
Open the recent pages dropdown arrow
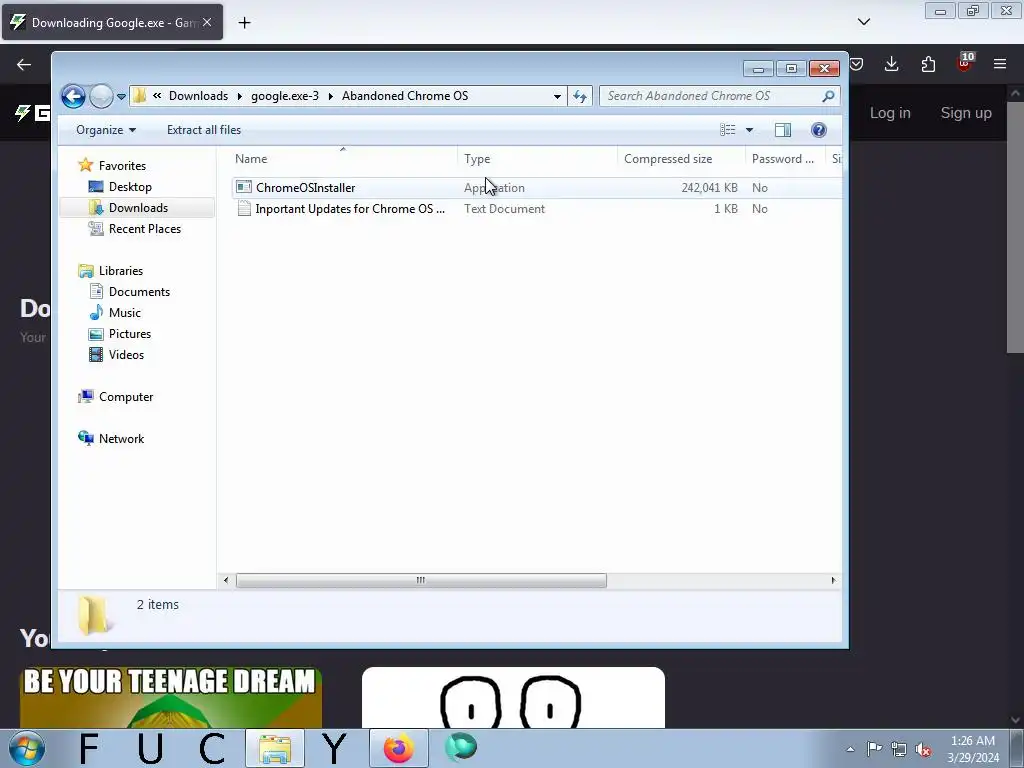[x=121, y=97]
